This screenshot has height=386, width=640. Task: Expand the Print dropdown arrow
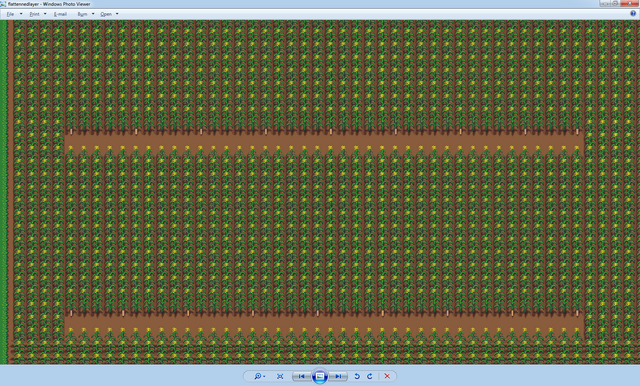tap(45, 14)
